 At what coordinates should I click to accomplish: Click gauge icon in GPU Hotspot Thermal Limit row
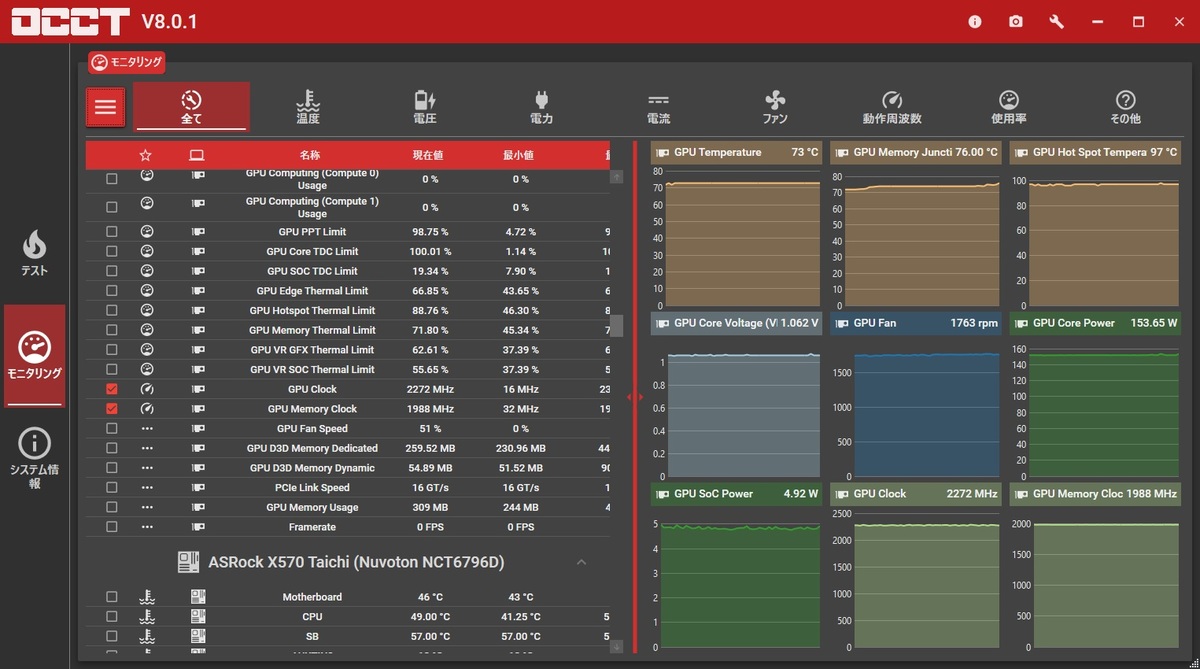tap(147, 310)
